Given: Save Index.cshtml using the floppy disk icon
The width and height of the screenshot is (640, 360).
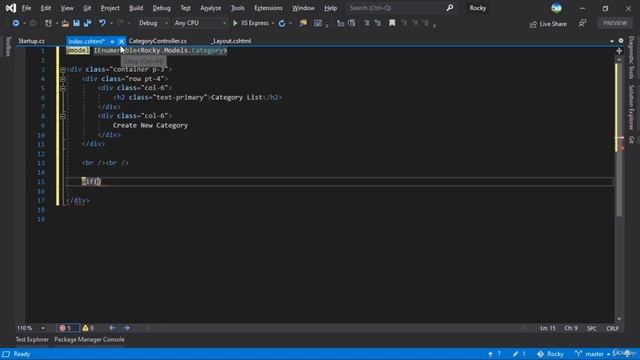Looking at the screenshot, I should (x=76, y=23).
